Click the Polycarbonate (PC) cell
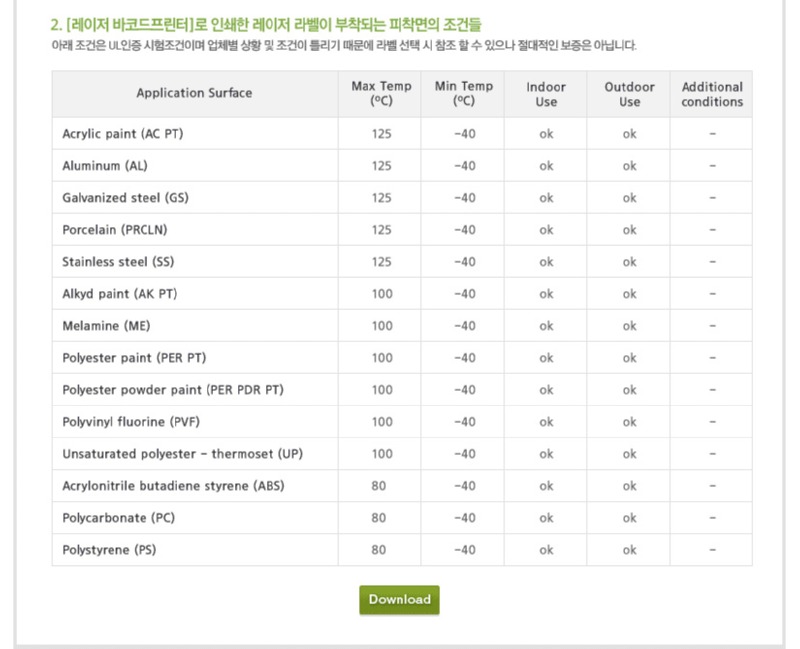800x649 pixels. click(x=118, y=518)
